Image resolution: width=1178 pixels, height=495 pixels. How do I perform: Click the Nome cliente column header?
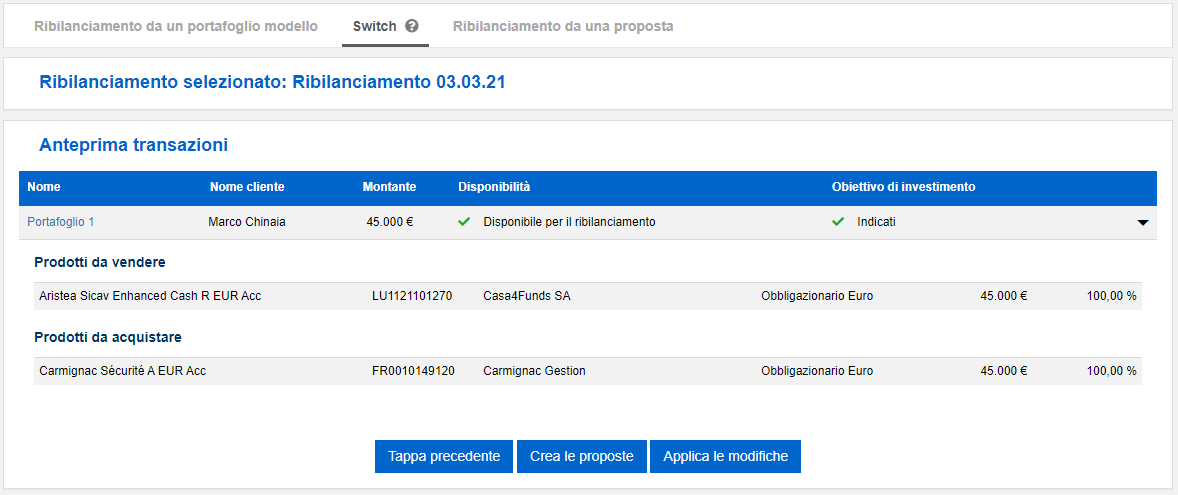tap(247, 187)
